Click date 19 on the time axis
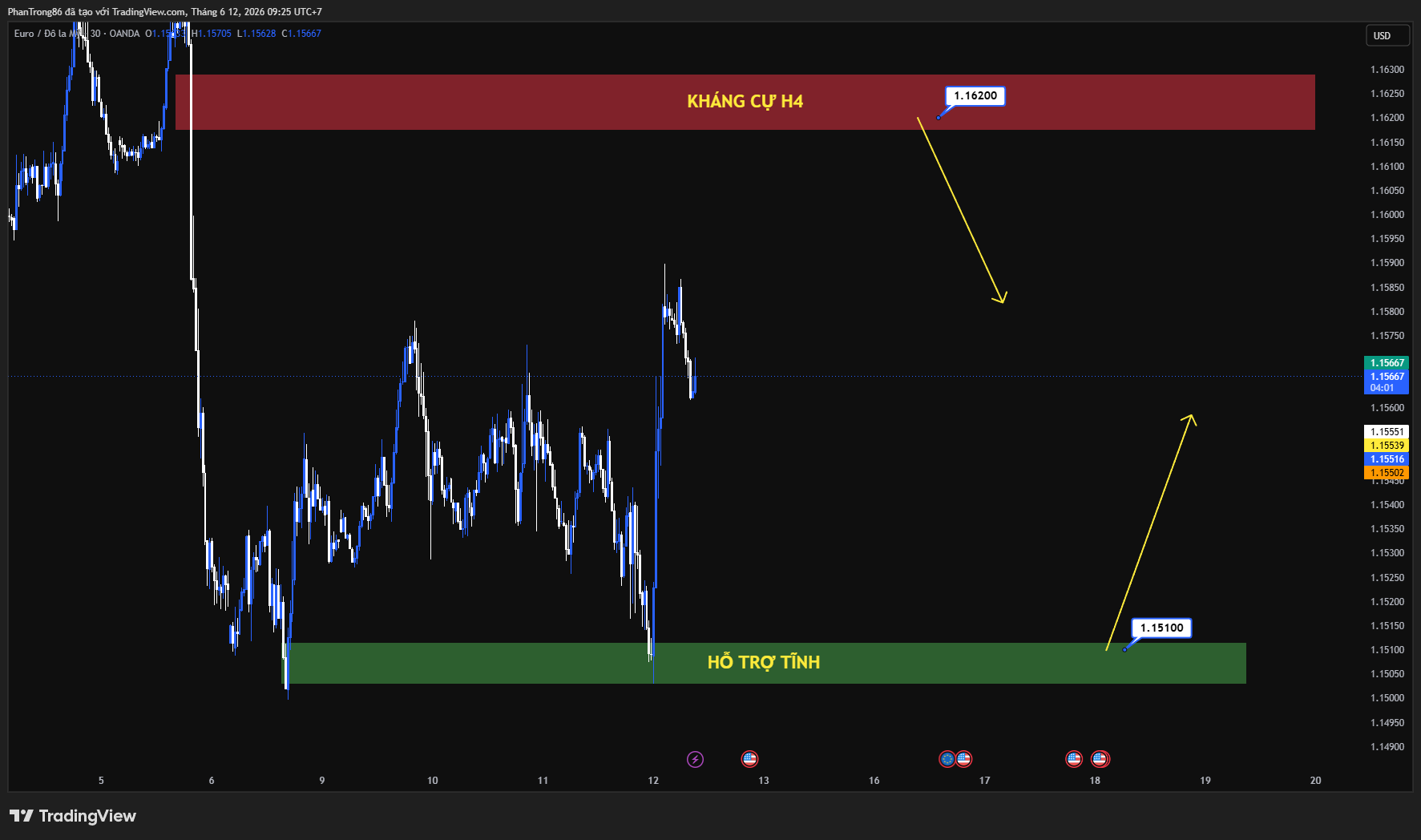This screenshot has width=1421, height=840. [1205, 781]
